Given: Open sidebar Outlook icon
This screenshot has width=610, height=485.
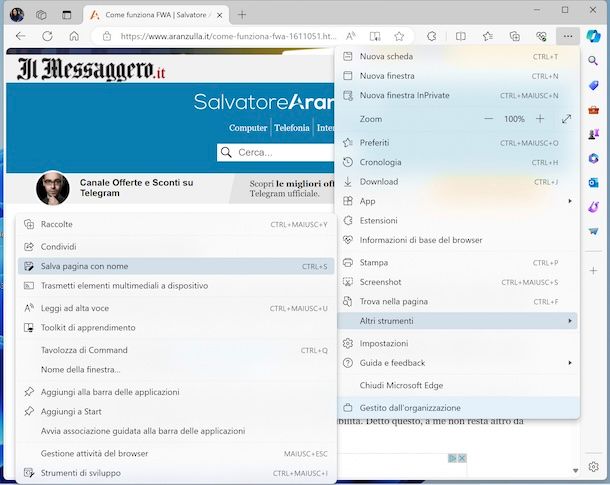Looking at the screenshot, I should [x=593, y=182].
